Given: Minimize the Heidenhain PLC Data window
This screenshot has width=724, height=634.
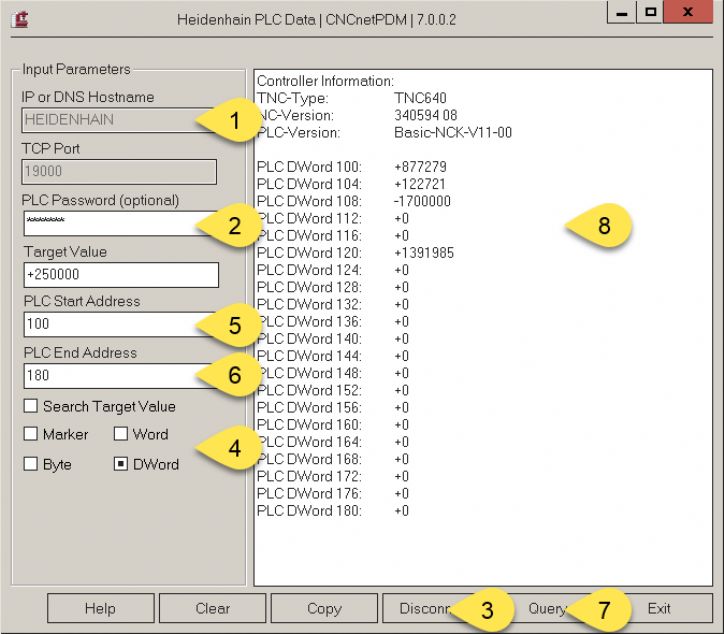Looking at the screenshot, I should [x=623, y=17].
